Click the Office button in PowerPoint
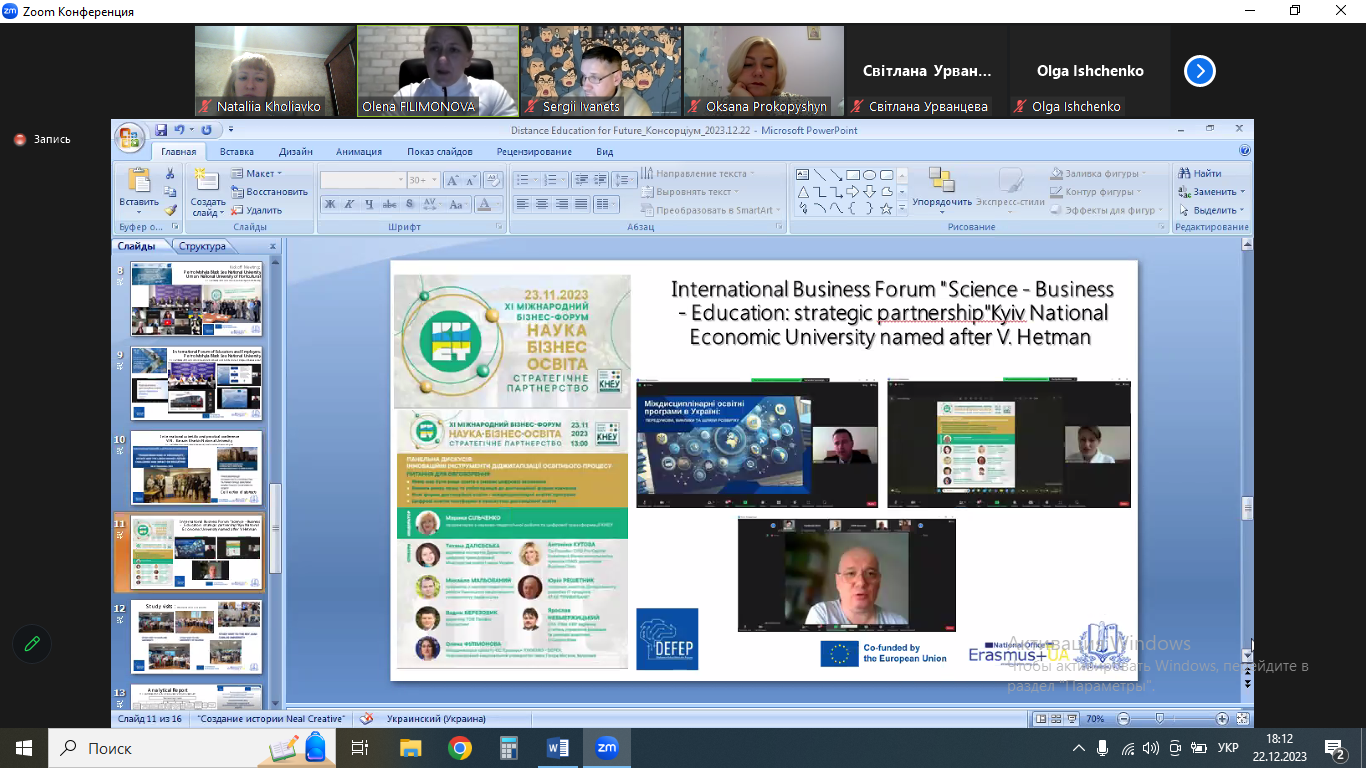The height and width of the screenshot is (768, 1366). coord(130,137)
